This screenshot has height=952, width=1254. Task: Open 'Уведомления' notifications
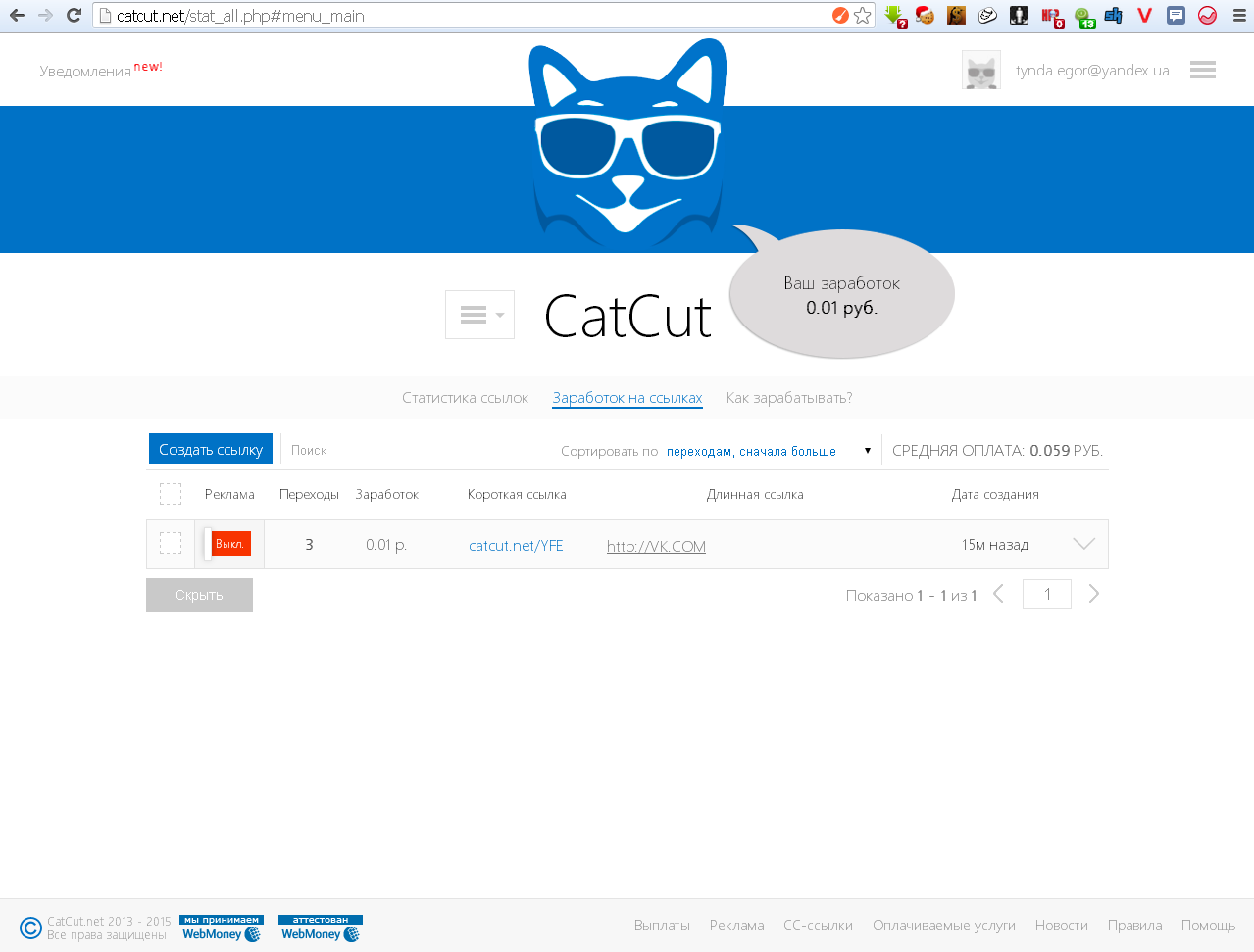click(85, 71)
